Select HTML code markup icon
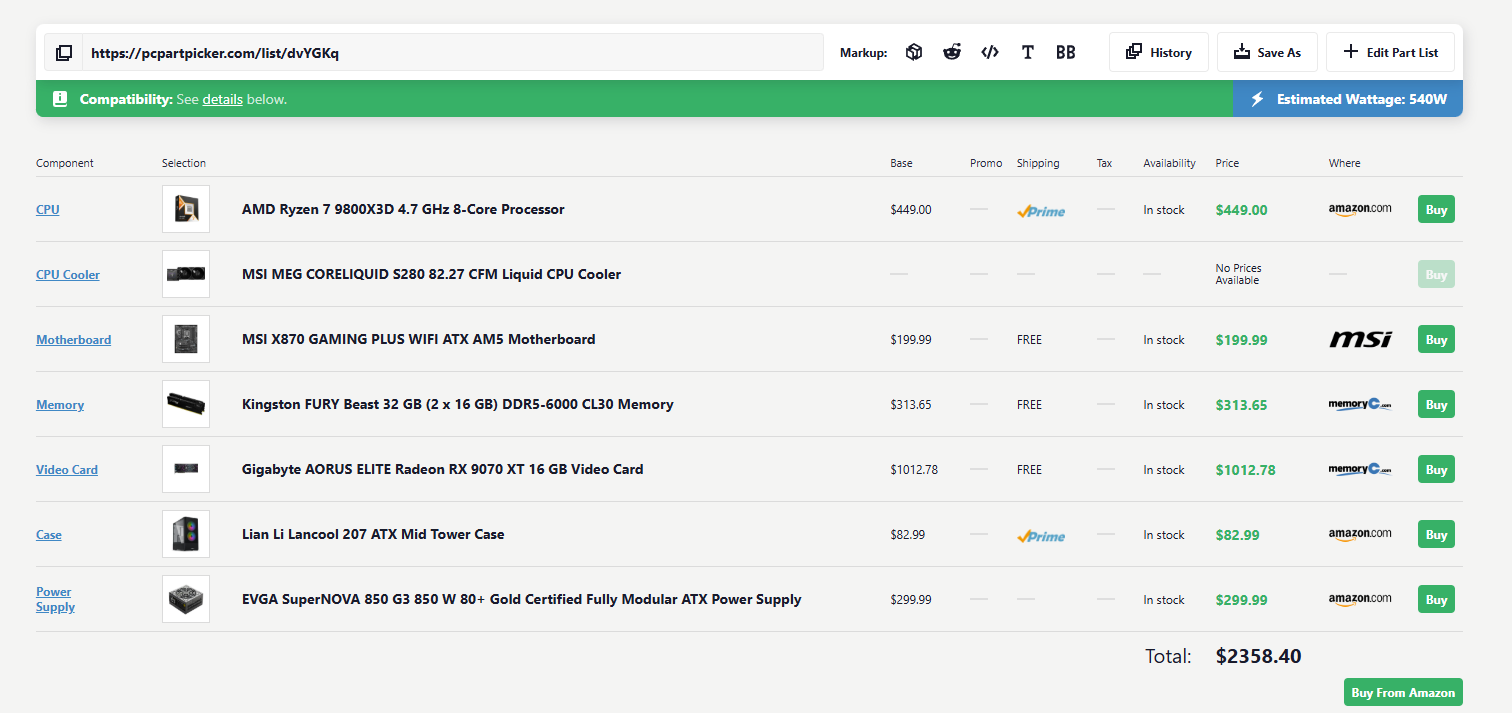The width and height of the screenshot is (1512, 713). click(x=990, y=52)
